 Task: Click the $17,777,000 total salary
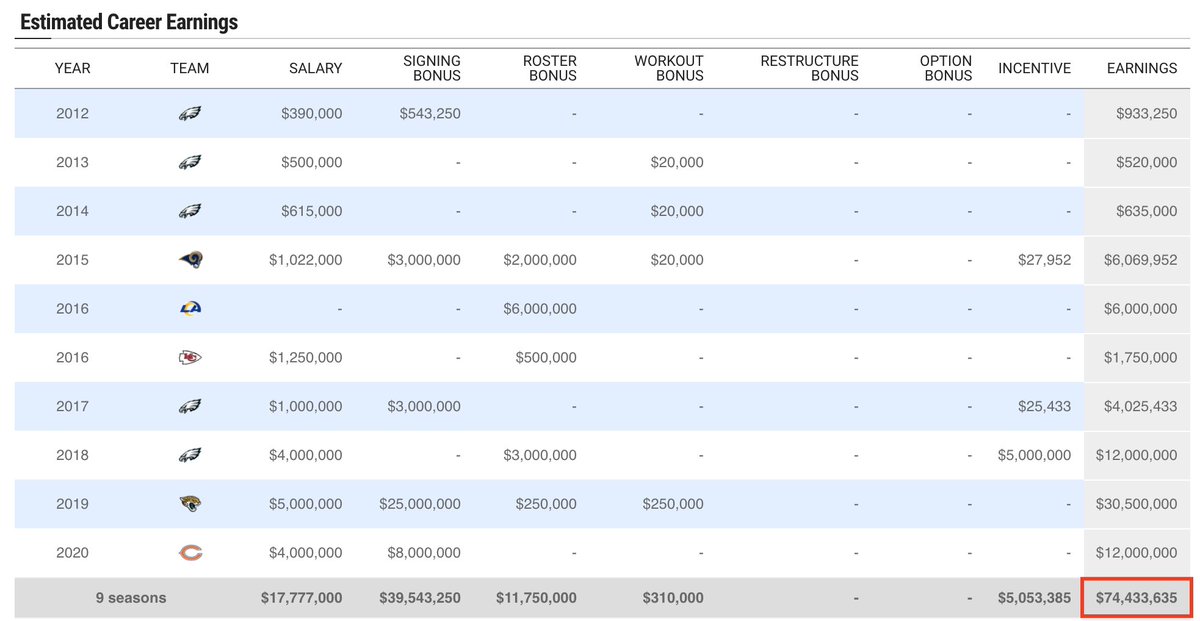pyautogui.click(x=300, y=598)
